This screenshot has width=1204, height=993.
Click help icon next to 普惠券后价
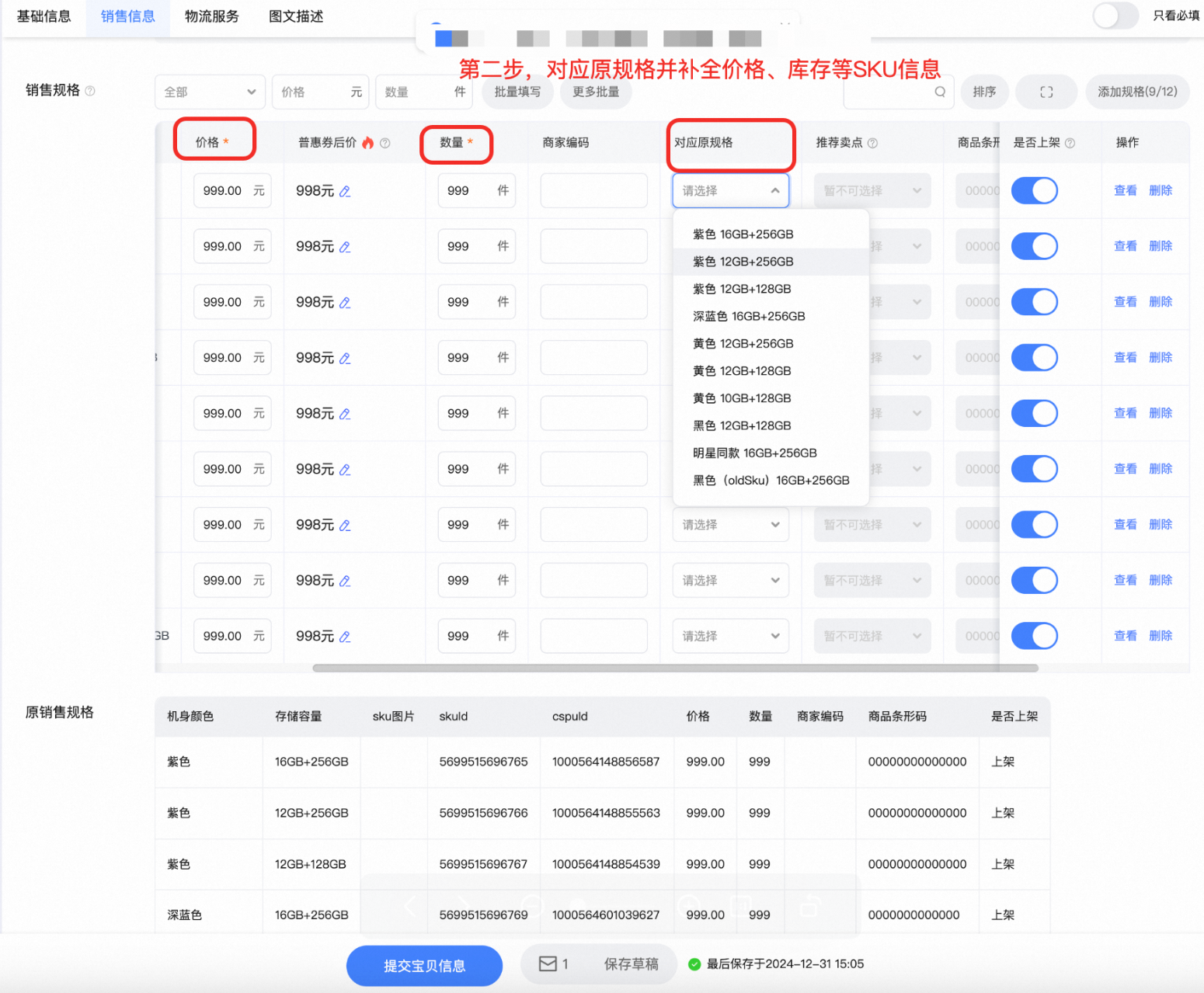(x=385, y=143)
